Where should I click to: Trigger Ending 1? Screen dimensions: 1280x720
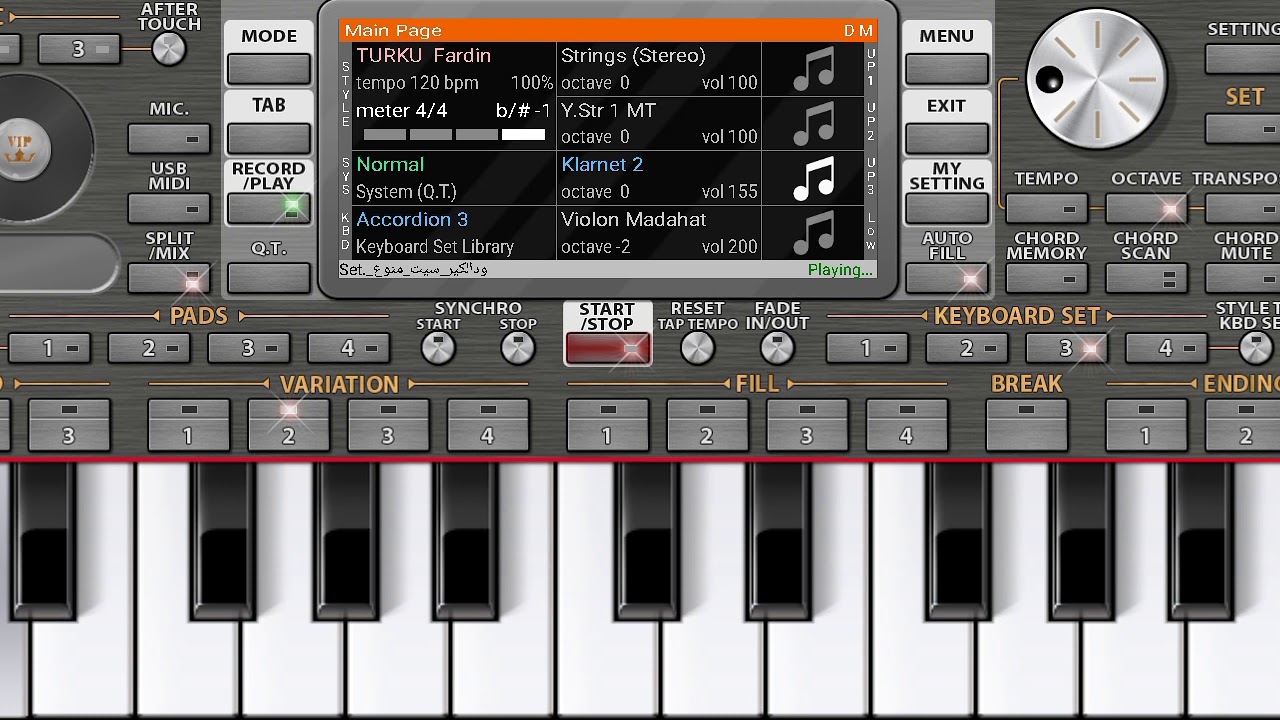coord(1146,424)
